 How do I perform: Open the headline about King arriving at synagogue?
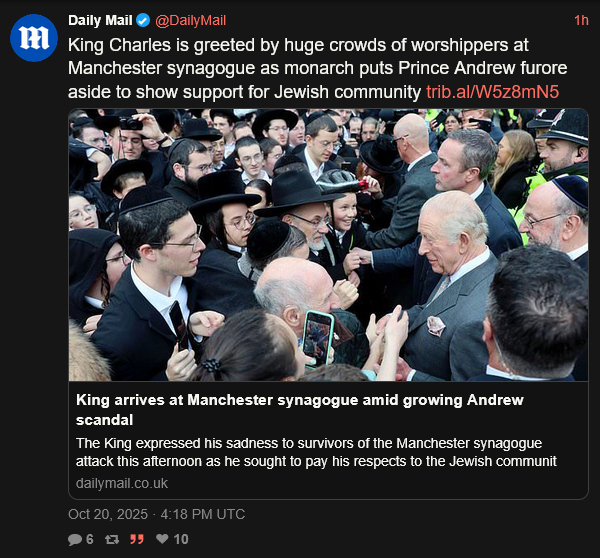coord(300,410)
